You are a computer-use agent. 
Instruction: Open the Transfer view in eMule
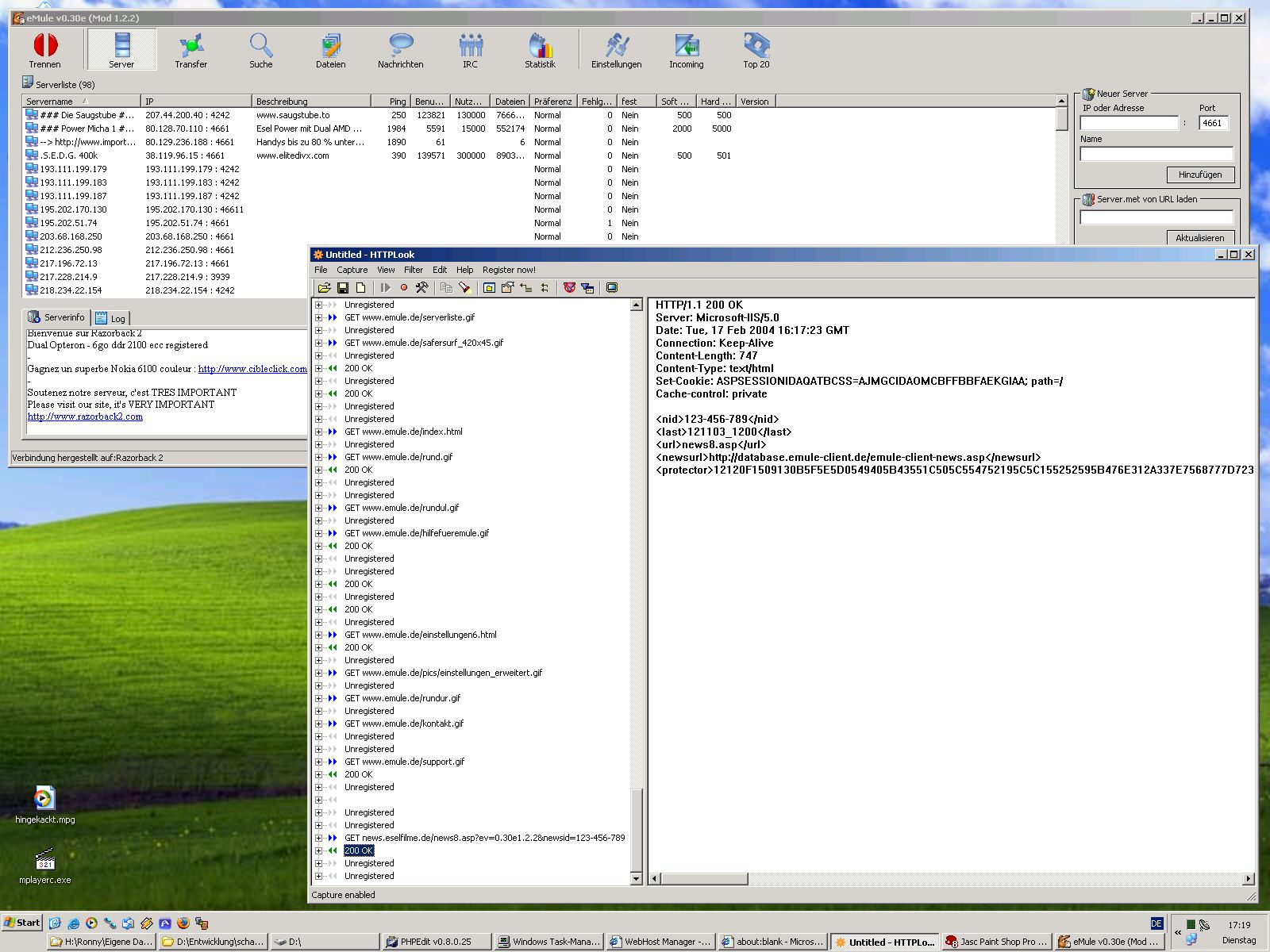[191, 50]
